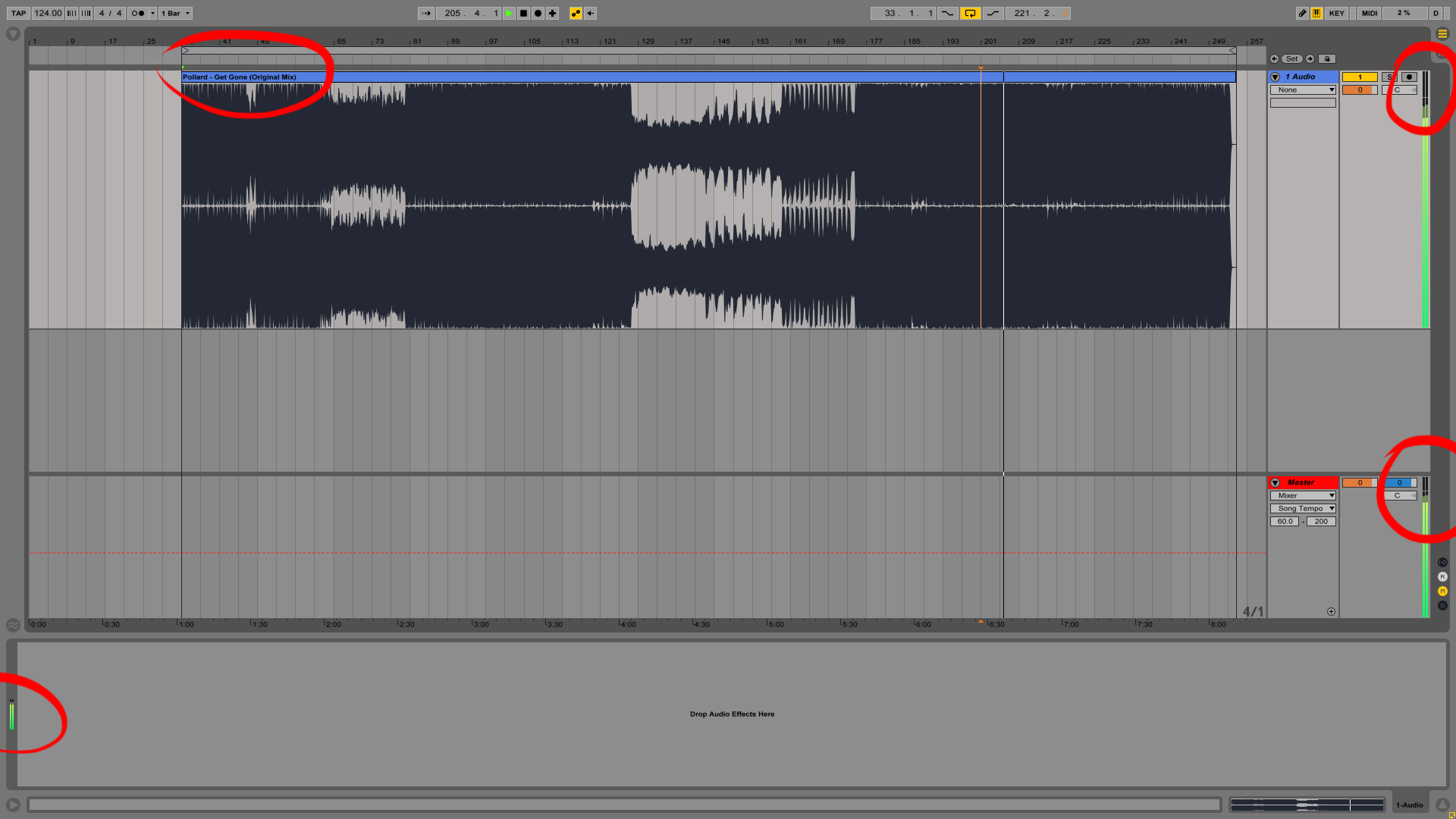Toggle the Automation Arm button
This screenshot has height=819, width=1456.
pos(576,13)
